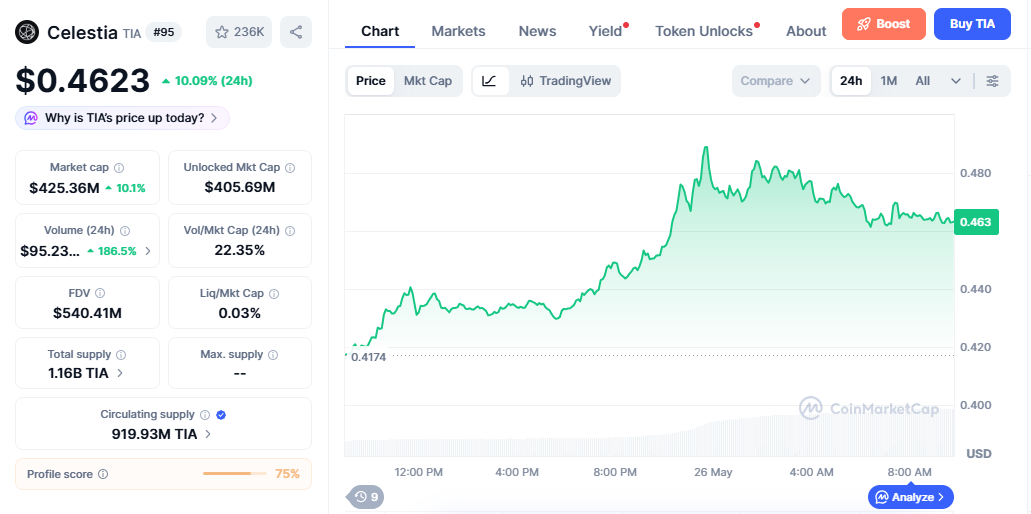
Task: Click the 0.4174 opening price marker
Action: click(x=368, y=357)
